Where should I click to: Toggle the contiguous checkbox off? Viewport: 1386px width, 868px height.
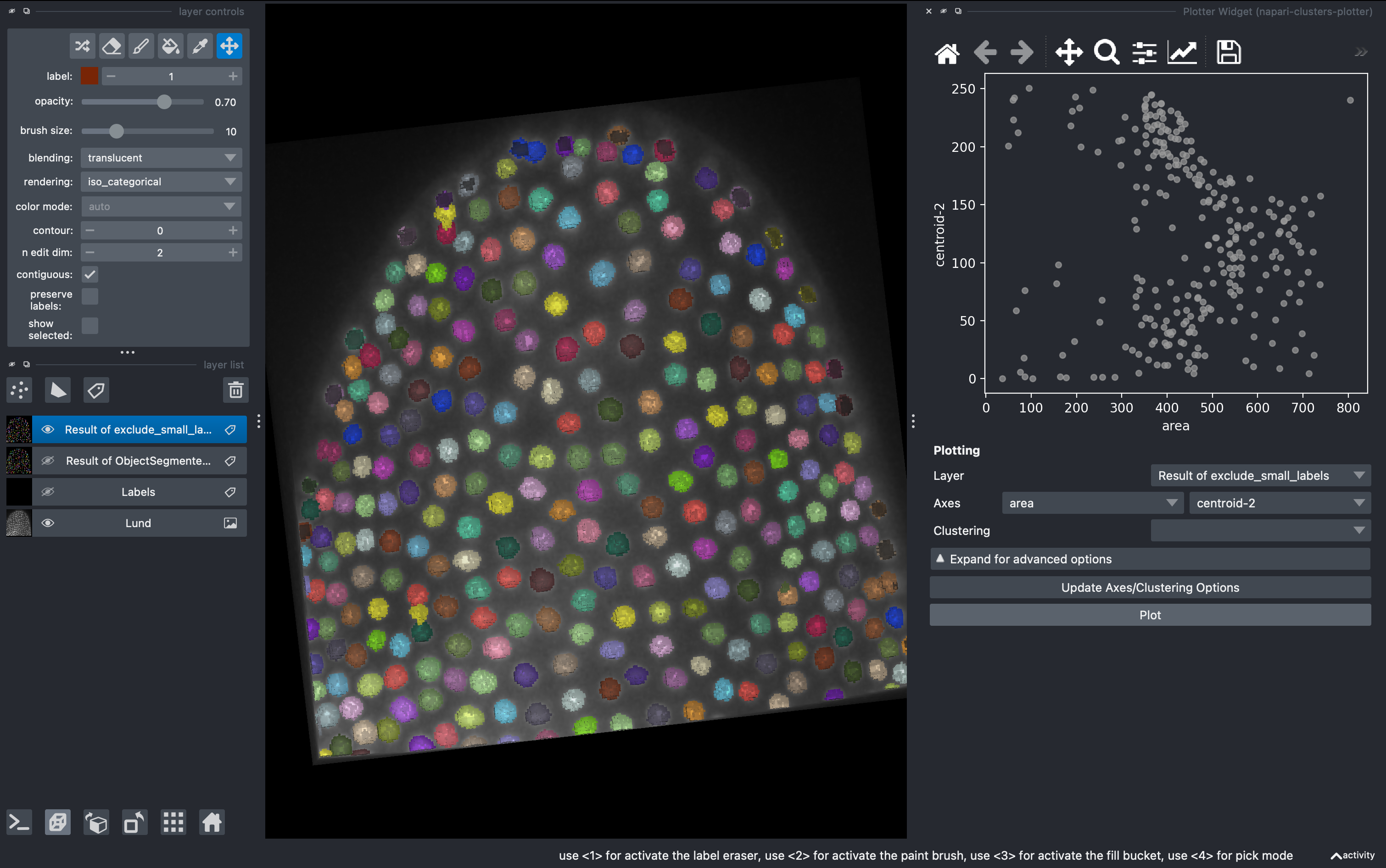(90, 274)
